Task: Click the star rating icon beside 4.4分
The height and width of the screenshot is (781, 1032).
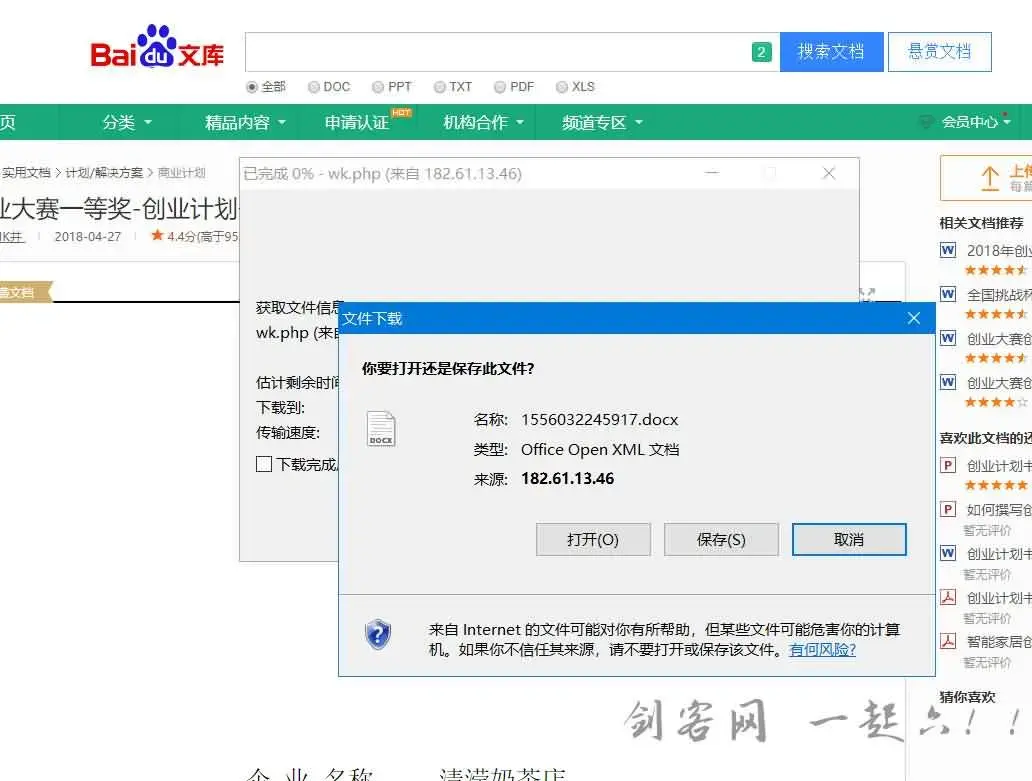Action: tap(157, 235)
